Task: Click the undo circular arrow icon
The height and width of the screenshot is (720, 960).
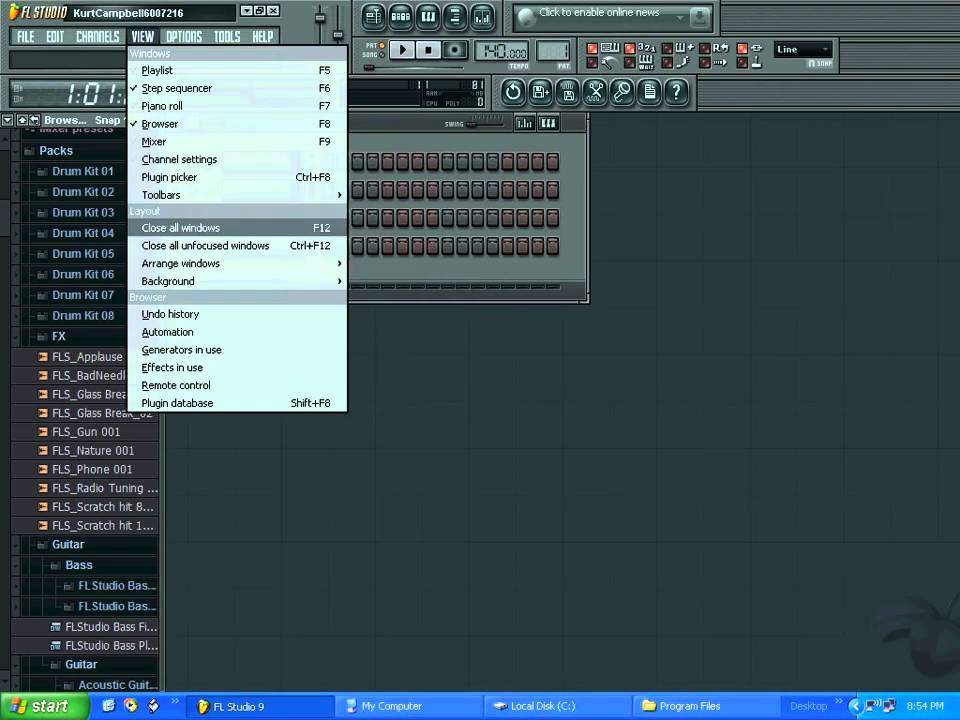Action: [513, 92]
